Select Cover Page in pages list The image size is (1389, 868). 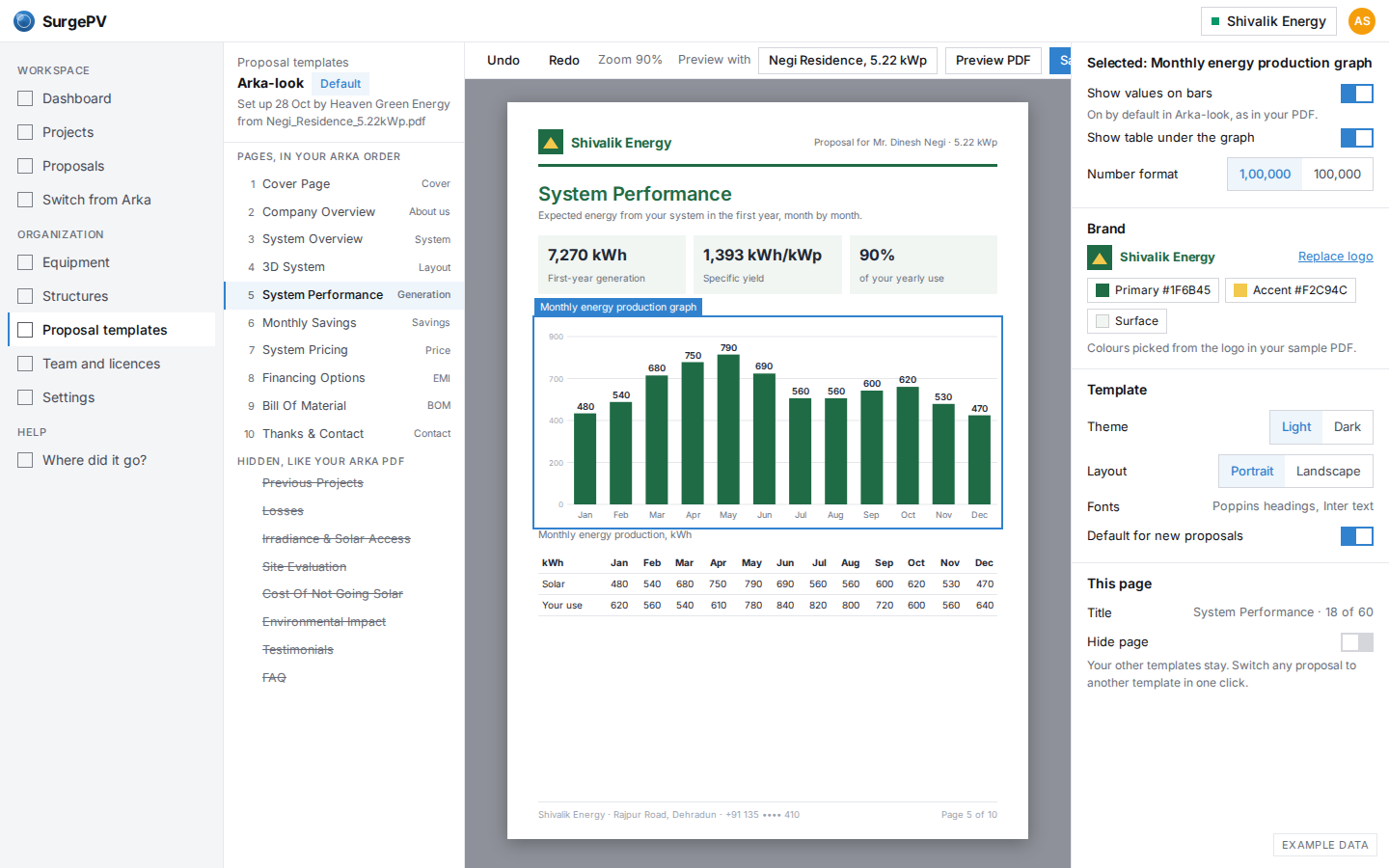coord(344,184)
